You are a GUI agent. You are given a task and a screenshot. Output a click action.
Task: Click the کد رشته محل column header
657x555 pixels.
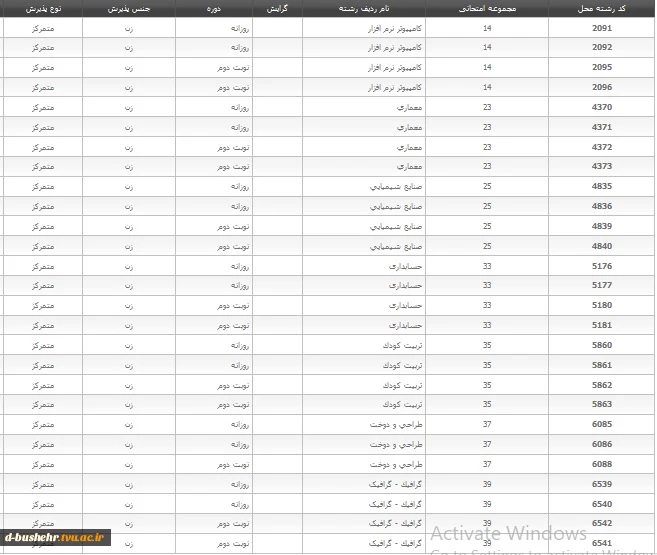point(601,8)
